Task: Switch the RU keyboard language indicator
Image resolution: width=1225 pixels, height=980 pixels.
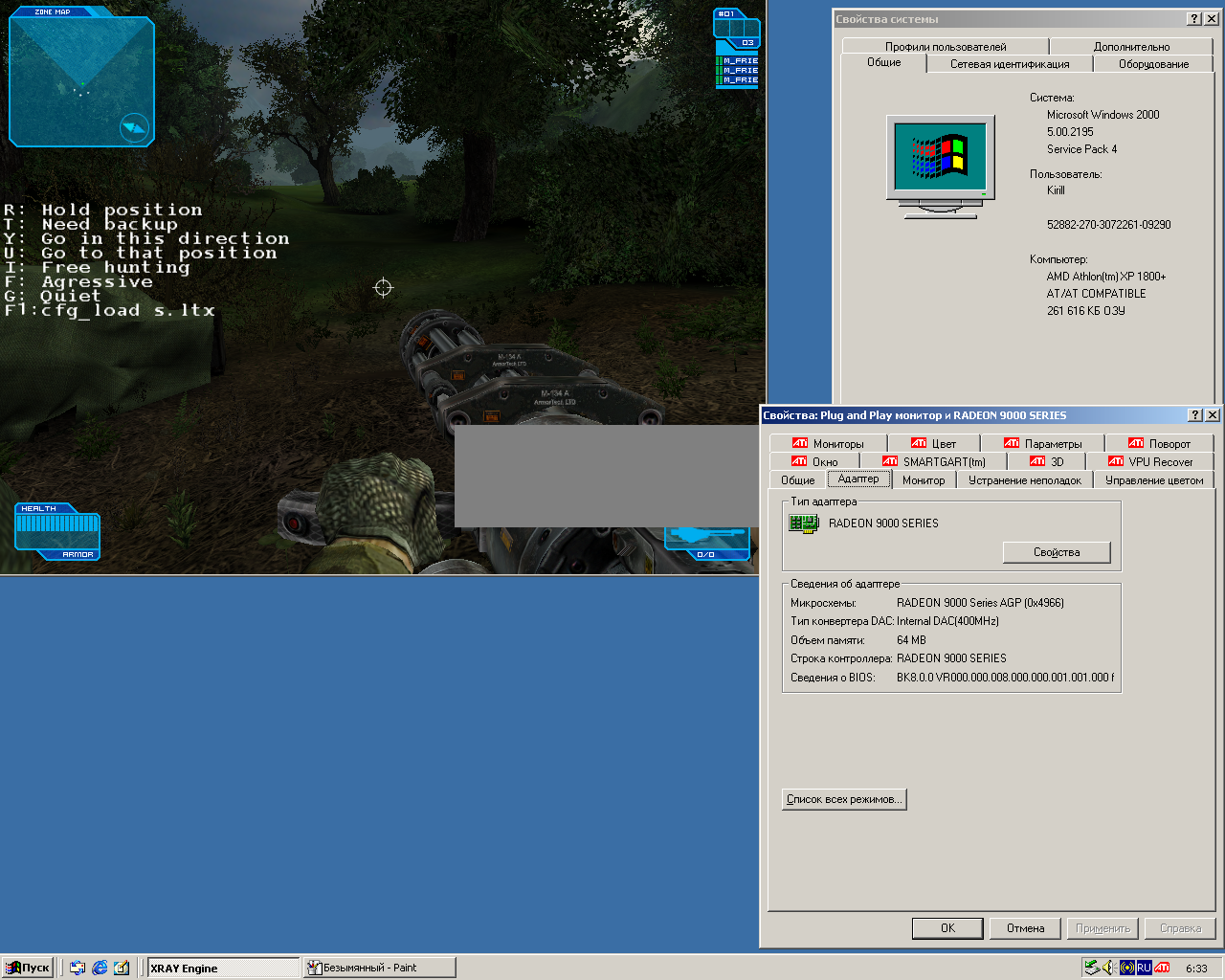Action: [1144, 968]
